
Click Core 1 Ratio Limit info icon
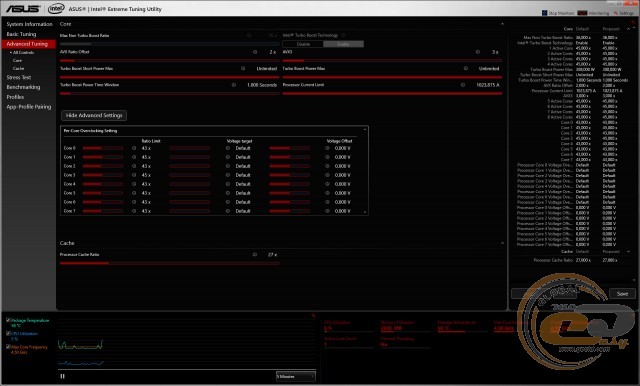point(134,157)
